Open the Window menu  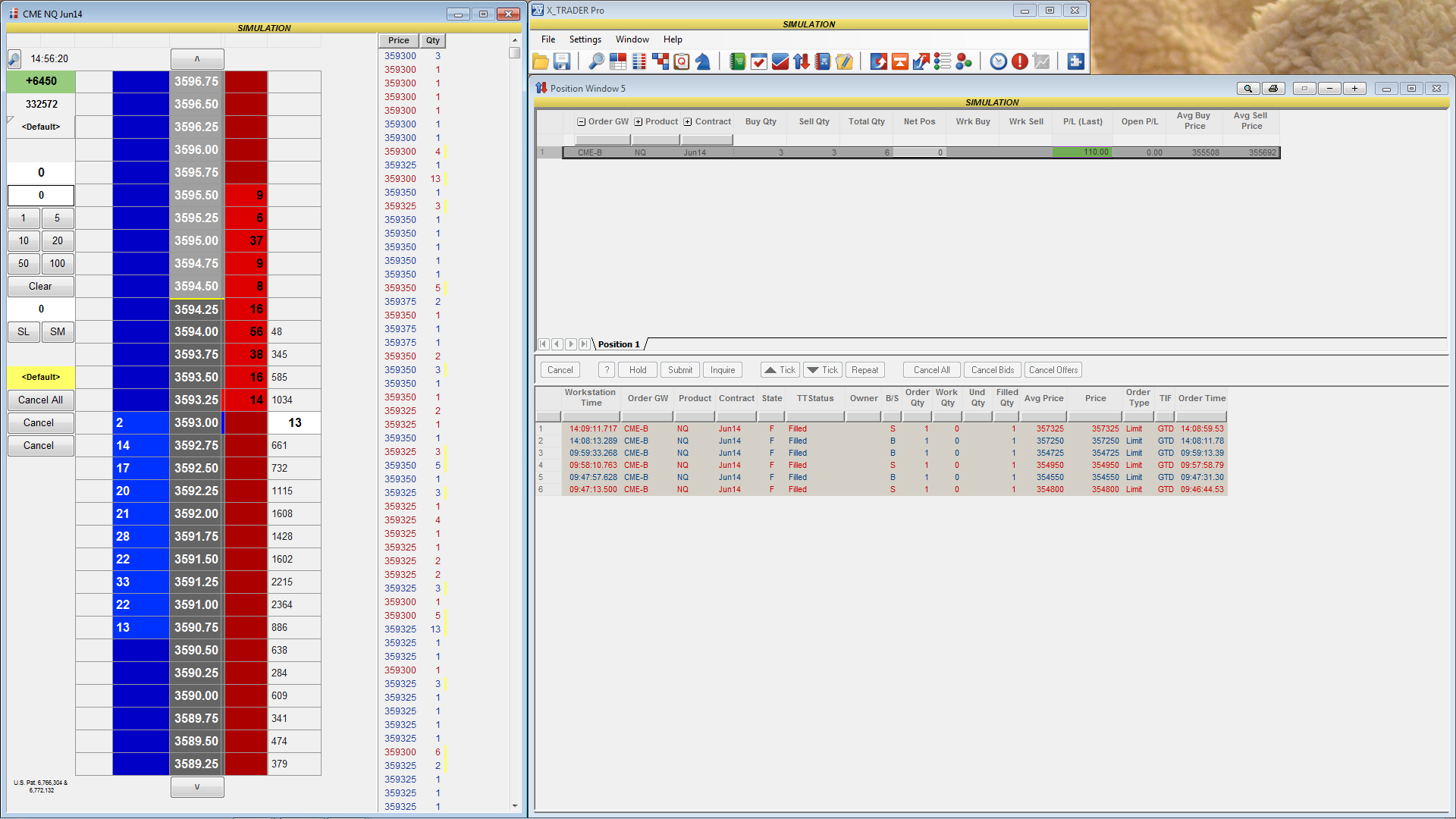click(632, 39)
